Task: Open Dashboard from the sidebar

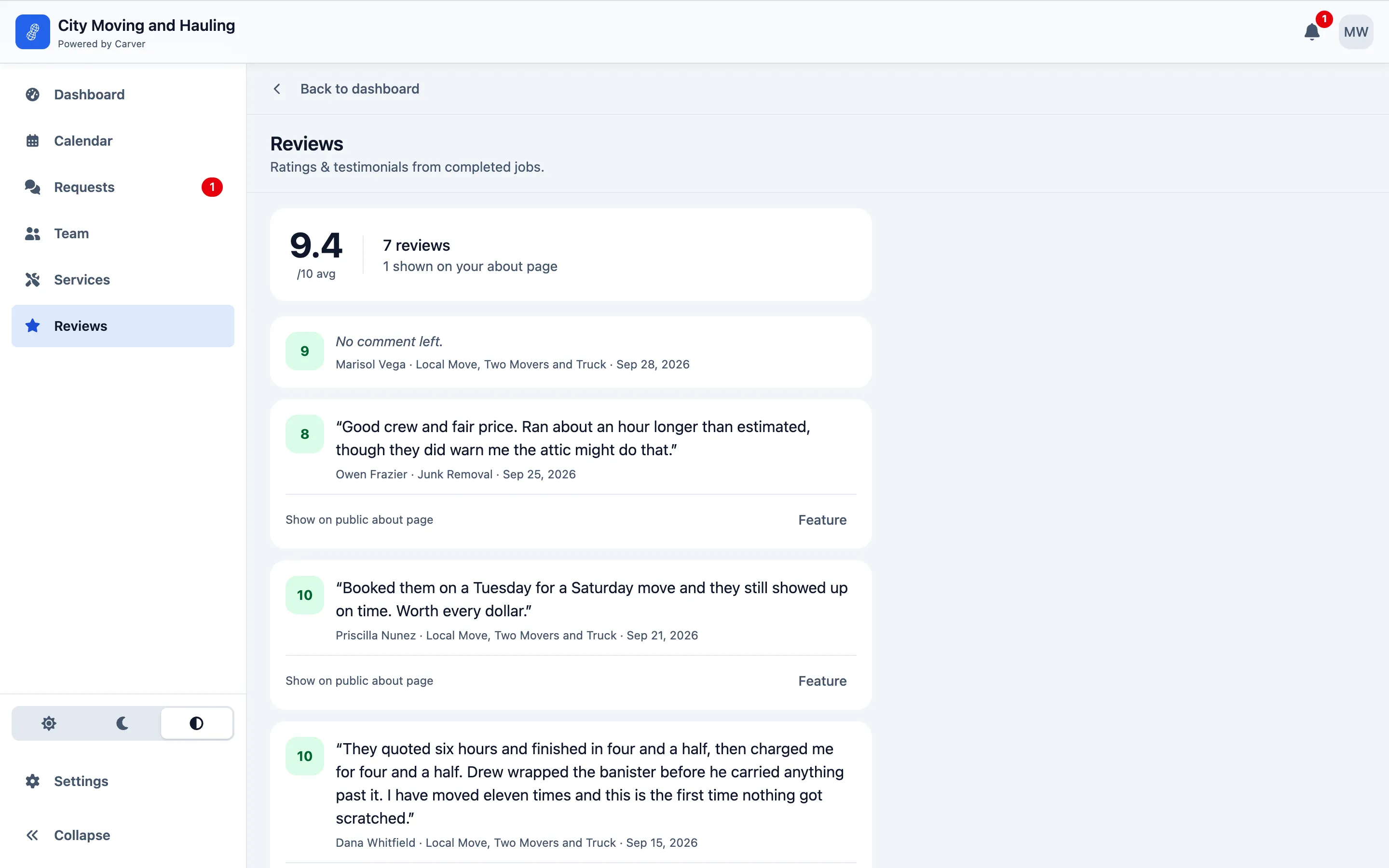Action: tap(123, 95)
